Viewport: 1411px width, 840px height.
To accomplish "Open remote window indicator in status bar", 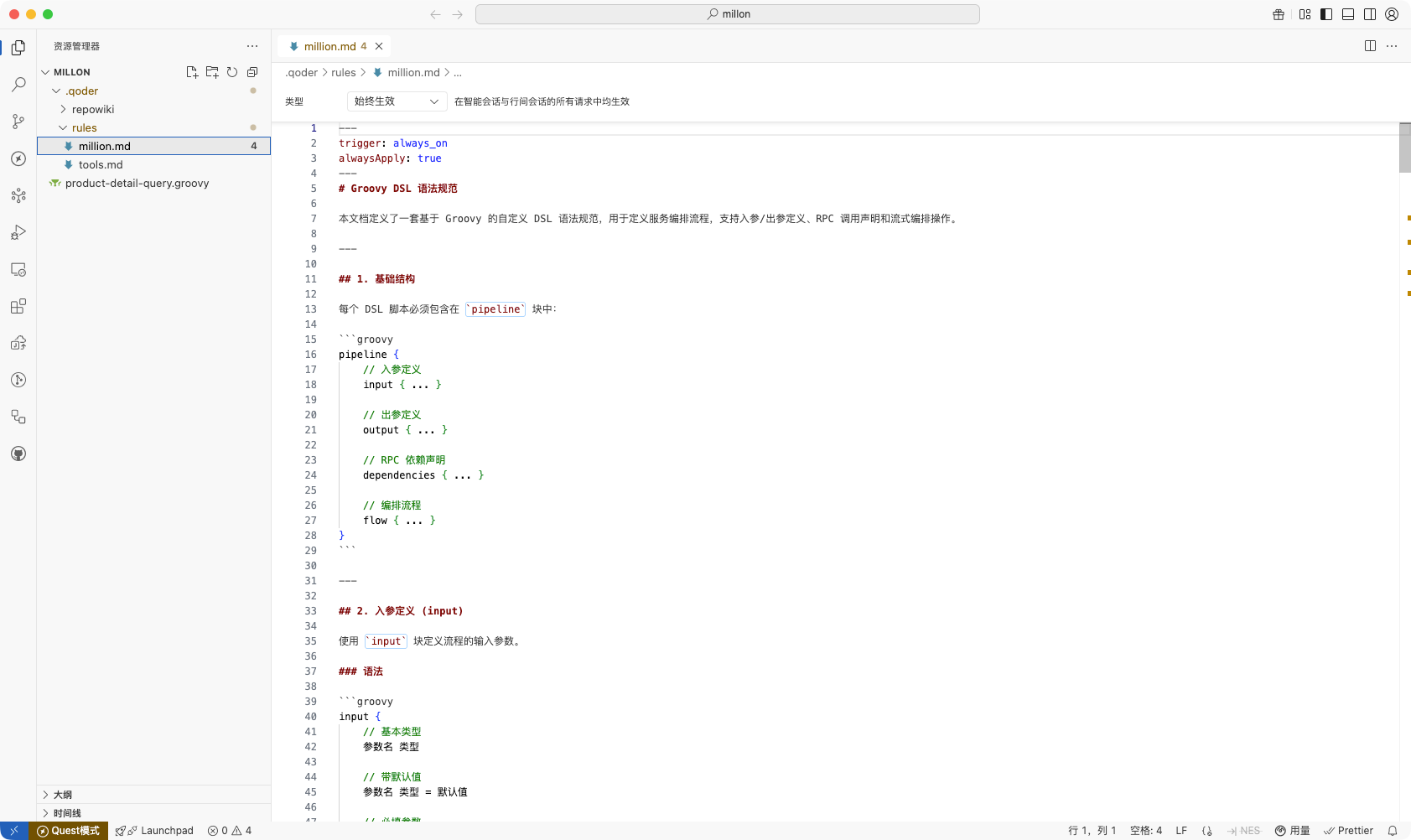I will click(x=14, y=831).
